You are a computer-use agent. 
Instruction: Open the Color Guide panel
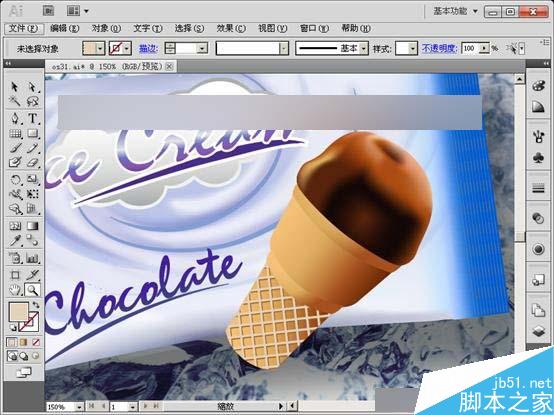[538, 107]
